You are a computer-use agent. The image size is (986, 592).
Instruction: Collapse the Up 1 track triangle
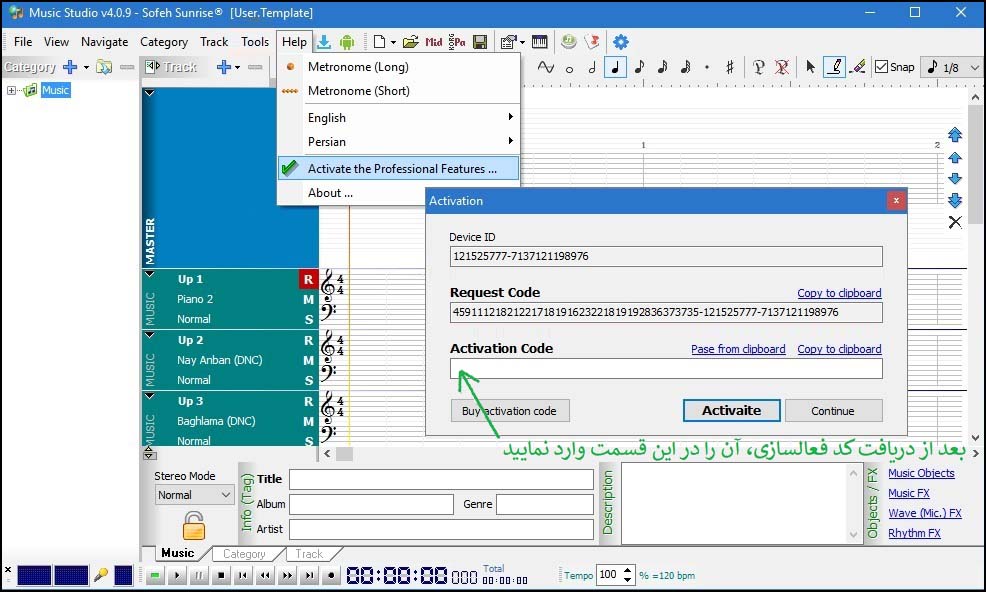click(150, 274)
